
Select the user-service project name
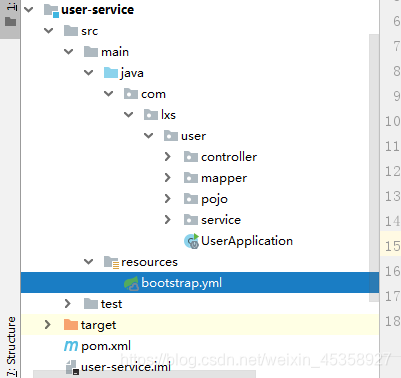point(97,10)
